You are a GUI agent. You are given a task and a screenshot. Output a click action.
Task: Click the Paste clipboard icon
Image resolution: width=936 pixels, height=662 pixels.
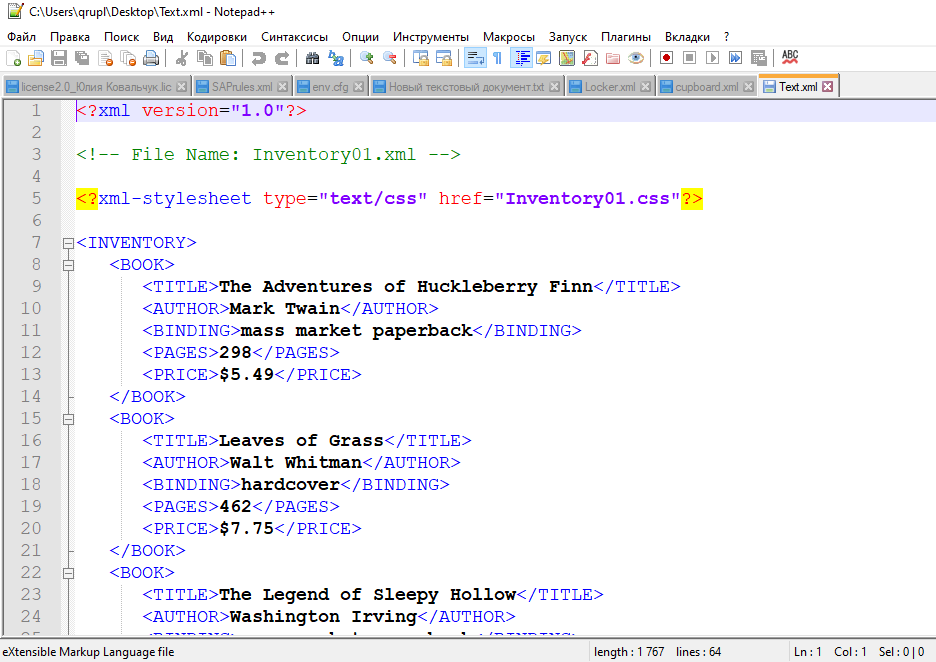point(228,58)
